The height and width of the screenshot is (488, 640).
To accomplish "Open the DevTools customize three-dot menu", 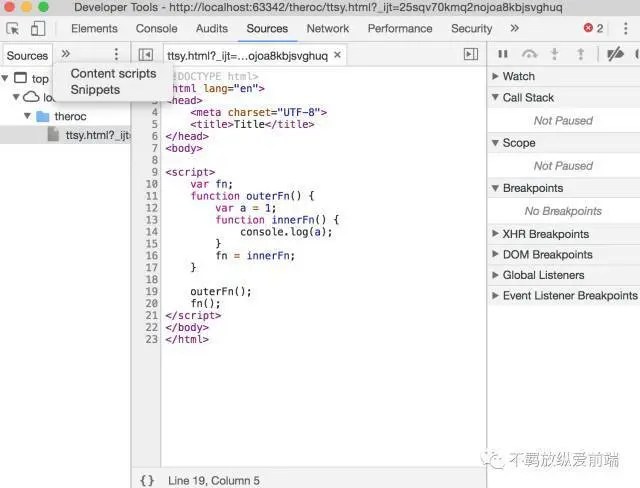I will [625, 28].
